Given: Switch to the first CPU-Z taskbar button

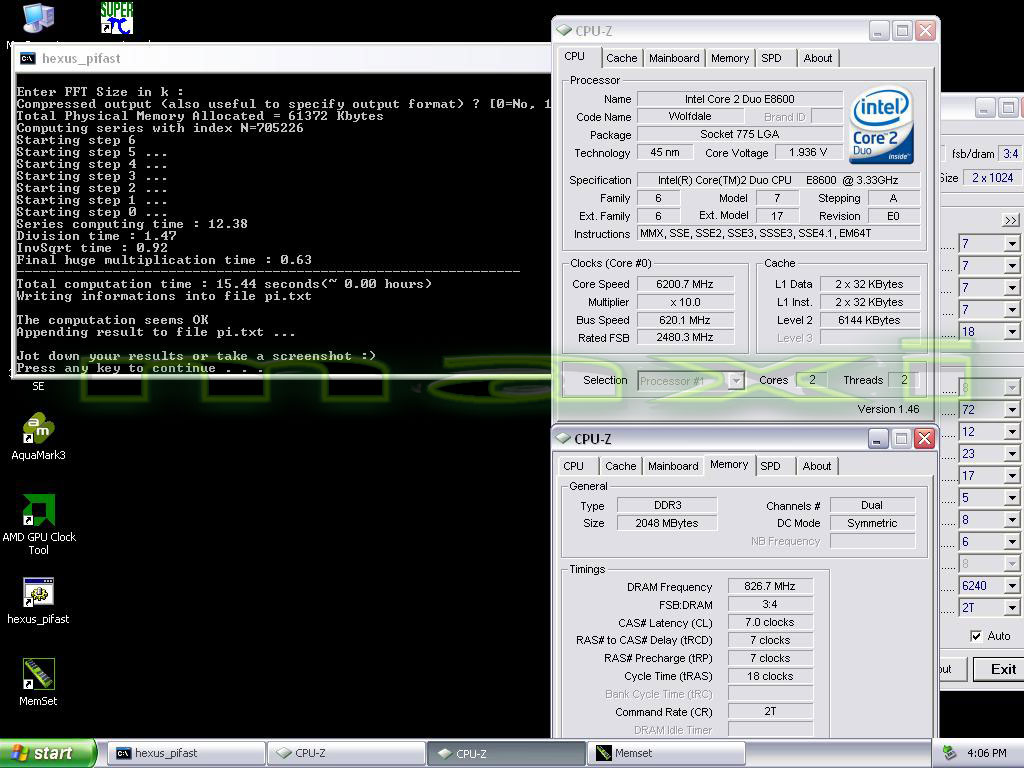Looking at the screenshot, I should point(346,753).
